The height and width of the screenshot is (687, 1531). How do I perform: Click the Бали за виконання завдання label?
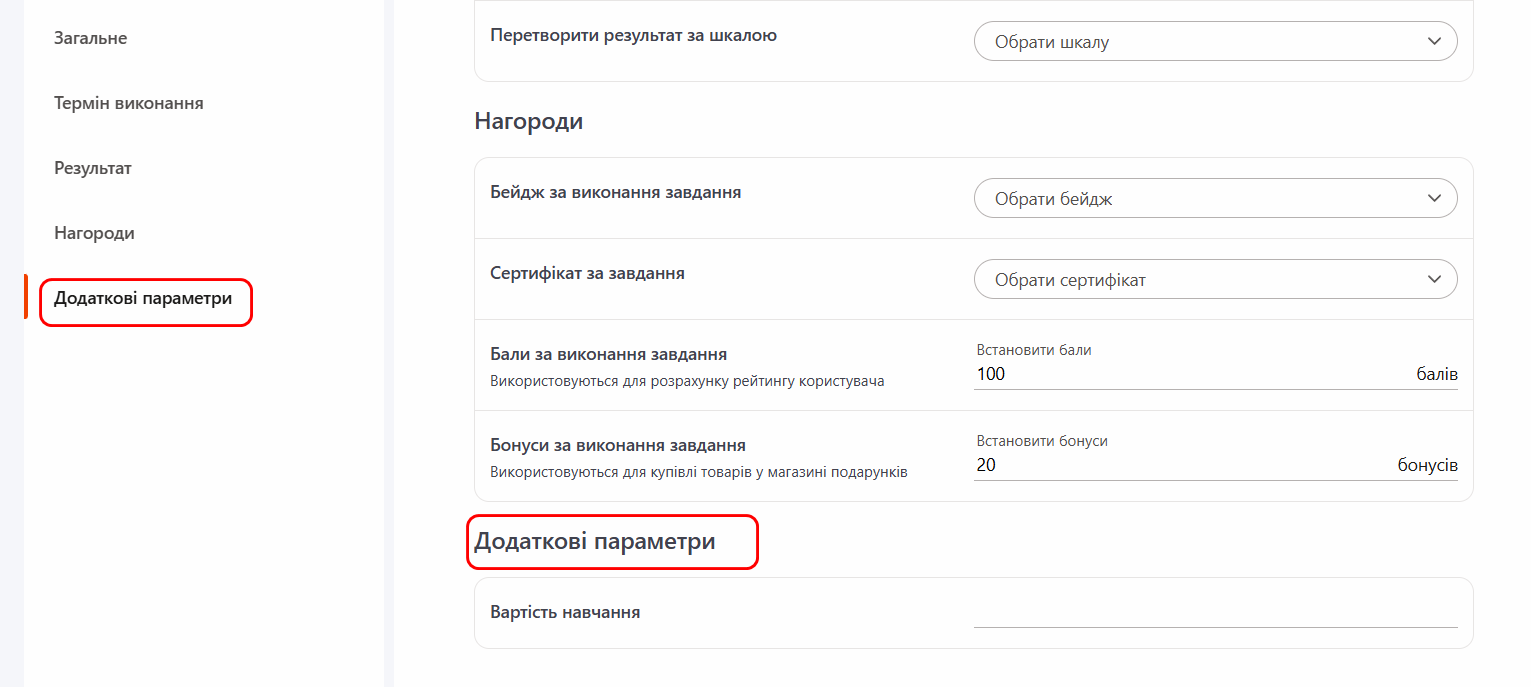pyautogui.click(x=608, y=354)
